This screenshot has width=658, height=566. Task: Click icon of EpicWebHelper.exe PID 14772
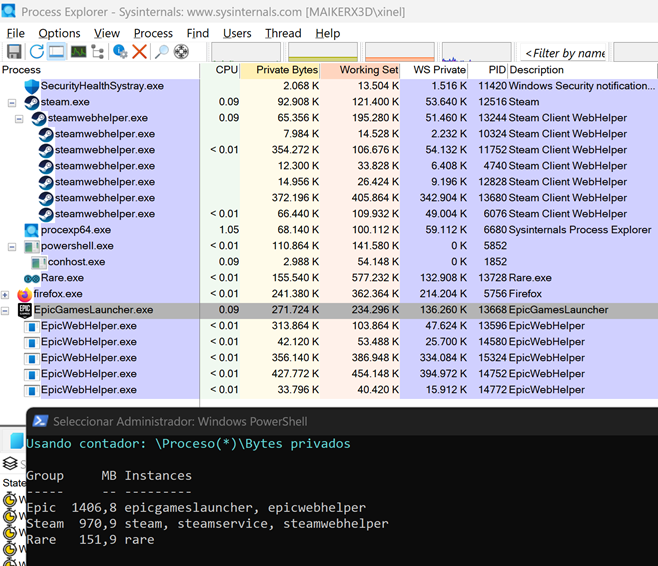[31, 390]
